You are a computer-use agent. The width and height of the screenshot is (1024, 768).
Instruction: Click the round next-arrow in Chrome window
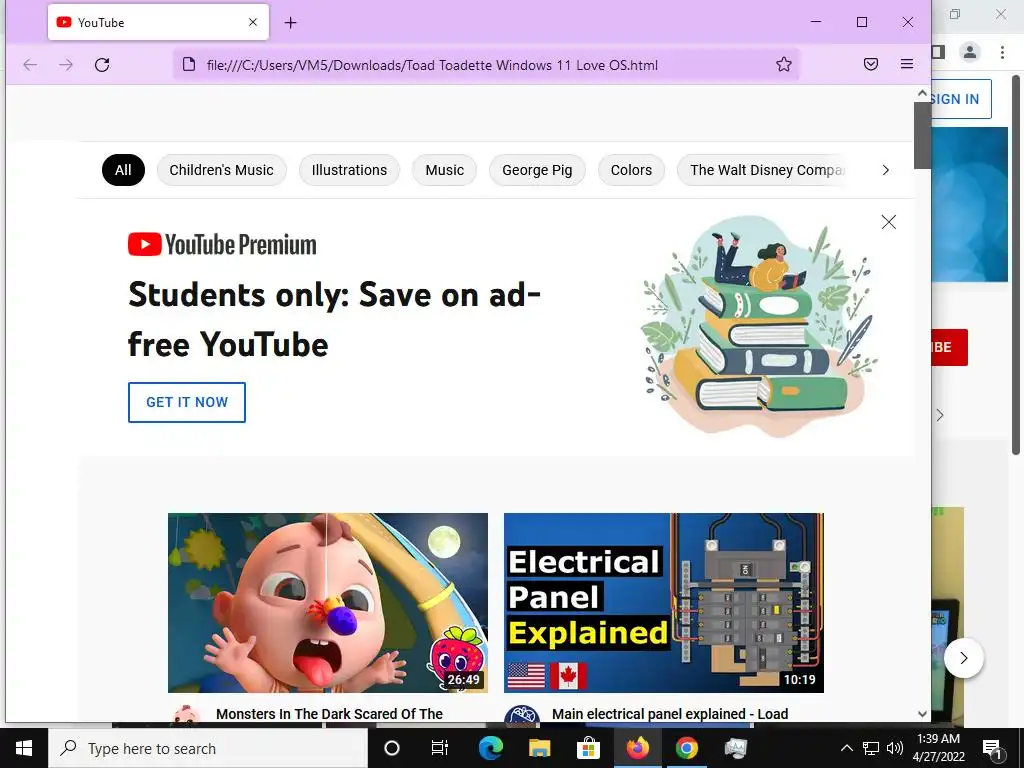963,658
